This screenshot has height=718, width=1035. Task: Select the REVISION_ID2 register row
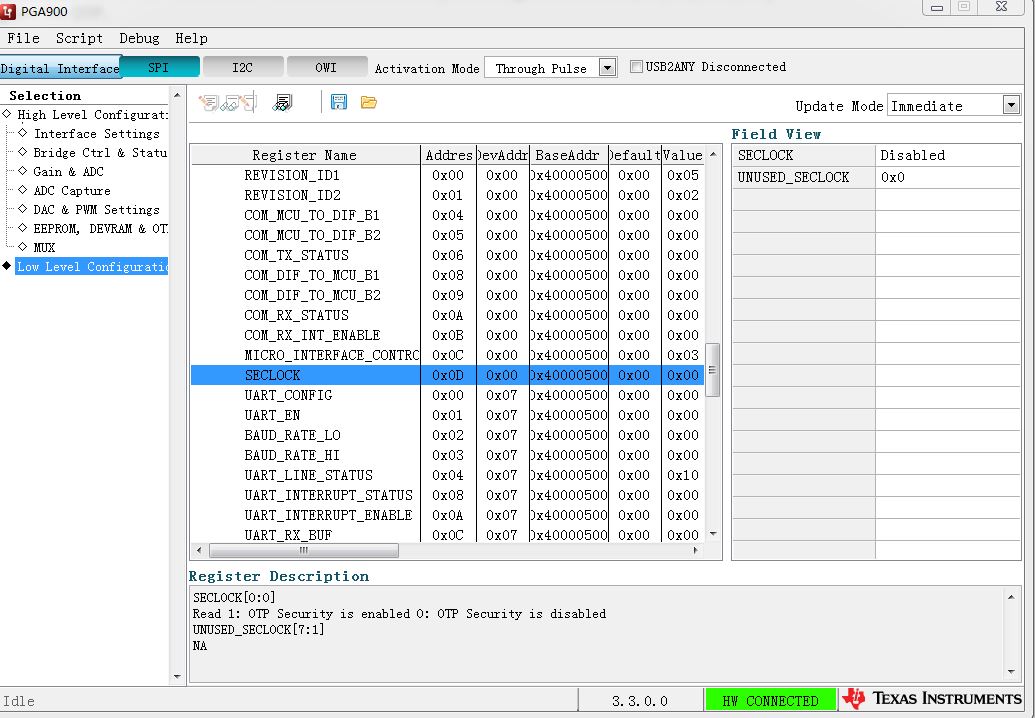point(447,195)
